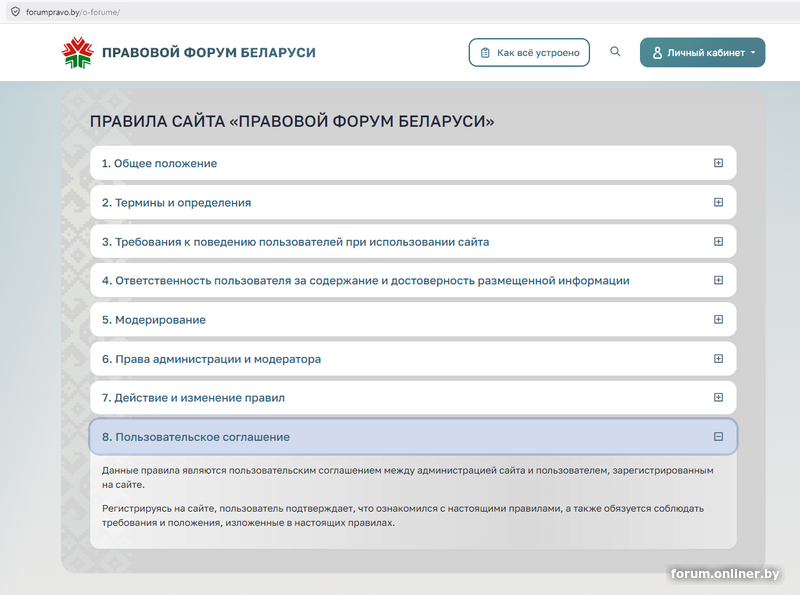Screen dimensions: 800x595
Task: Click the user icon in Личный кабинет
Action: (657, 53)
